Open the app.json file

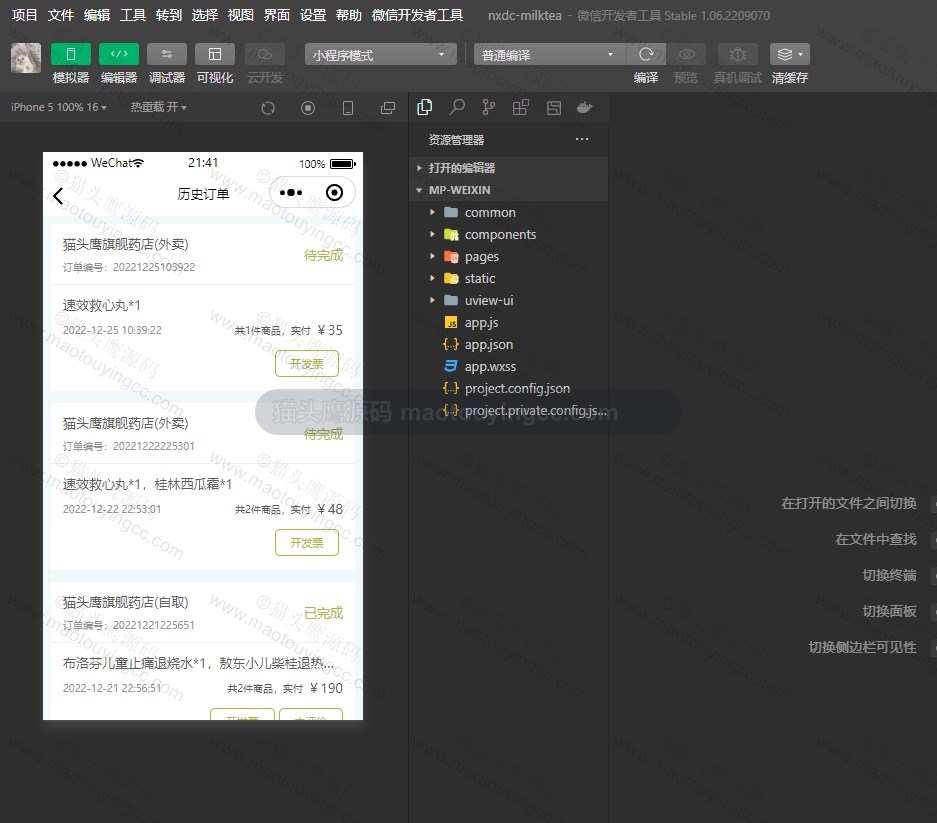pyautogui.click(x=509, y=344)
